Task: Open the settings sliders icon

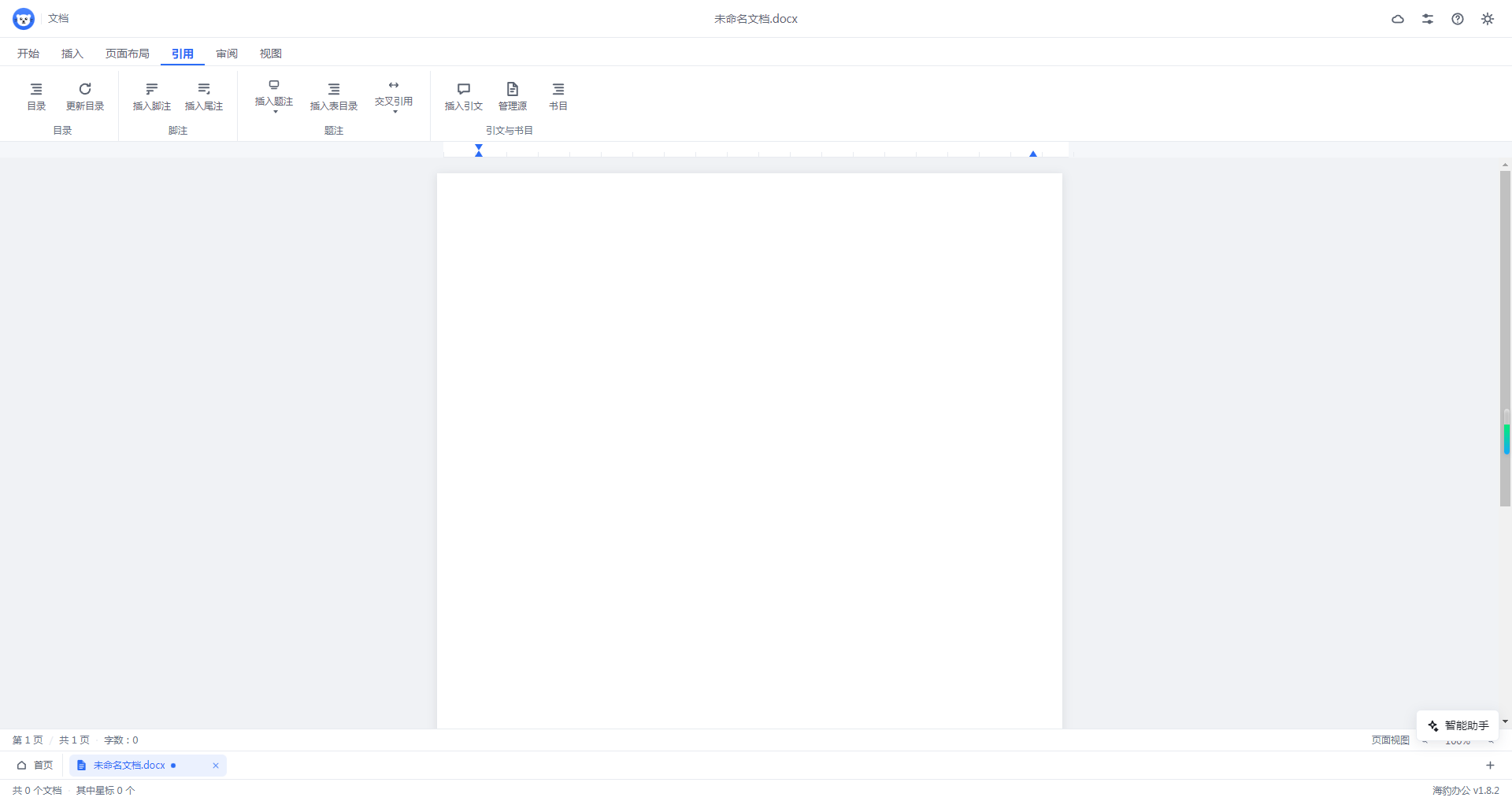Action: [1428, 19]
